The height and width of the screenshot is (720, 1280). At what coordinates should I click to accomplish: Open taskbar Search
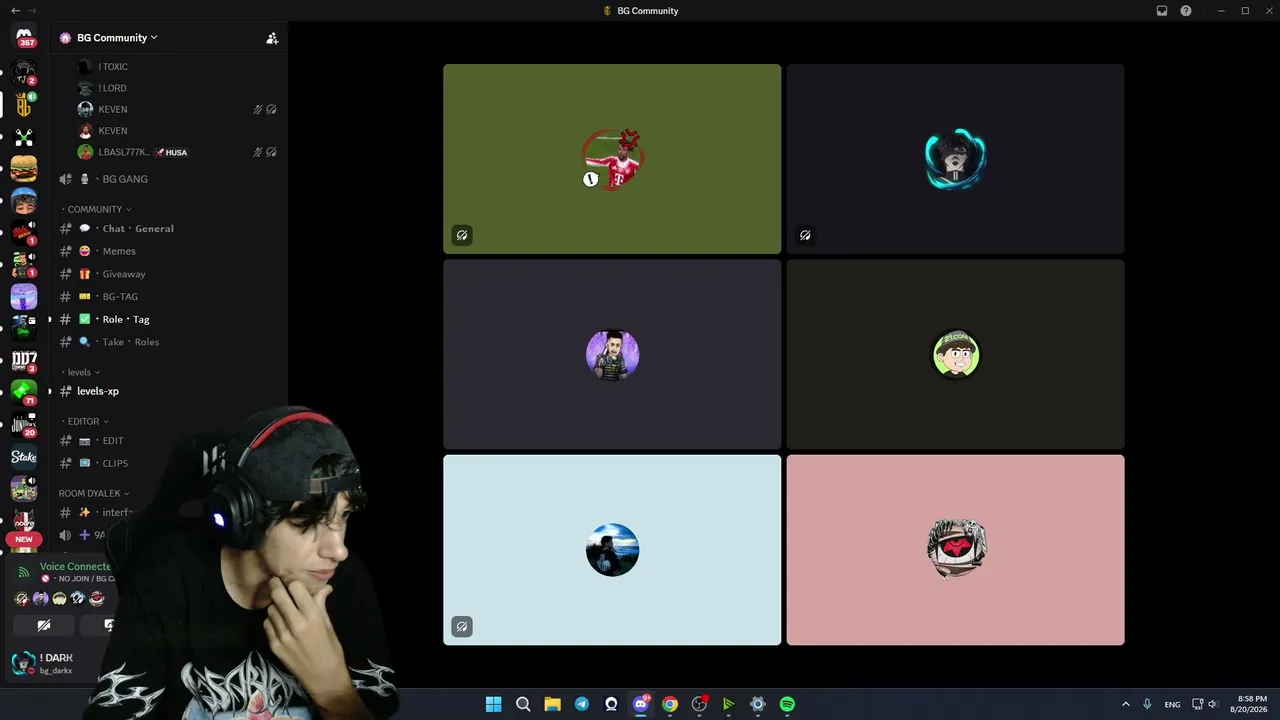(523, 704)
